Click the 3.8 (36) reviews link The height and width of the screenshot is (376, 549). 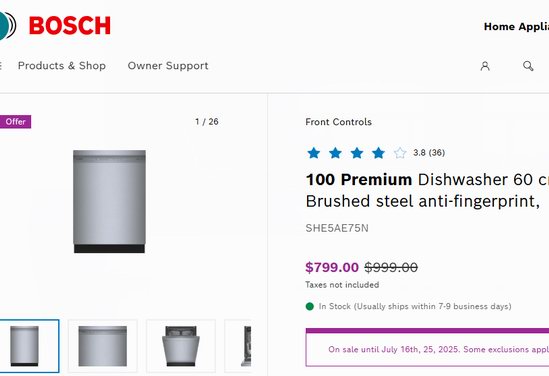429,153
